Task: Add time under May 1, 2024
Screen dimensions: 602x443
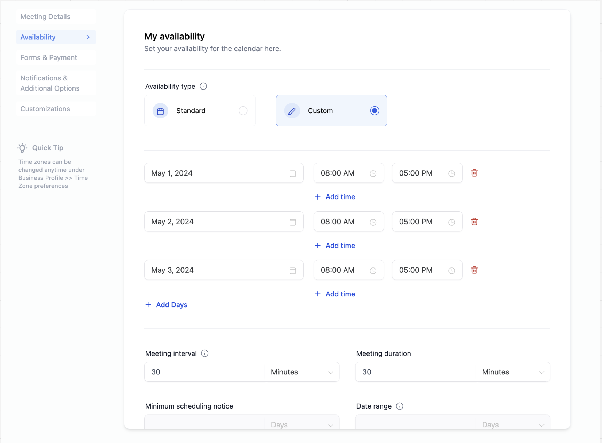Action: tap(335, 197)
